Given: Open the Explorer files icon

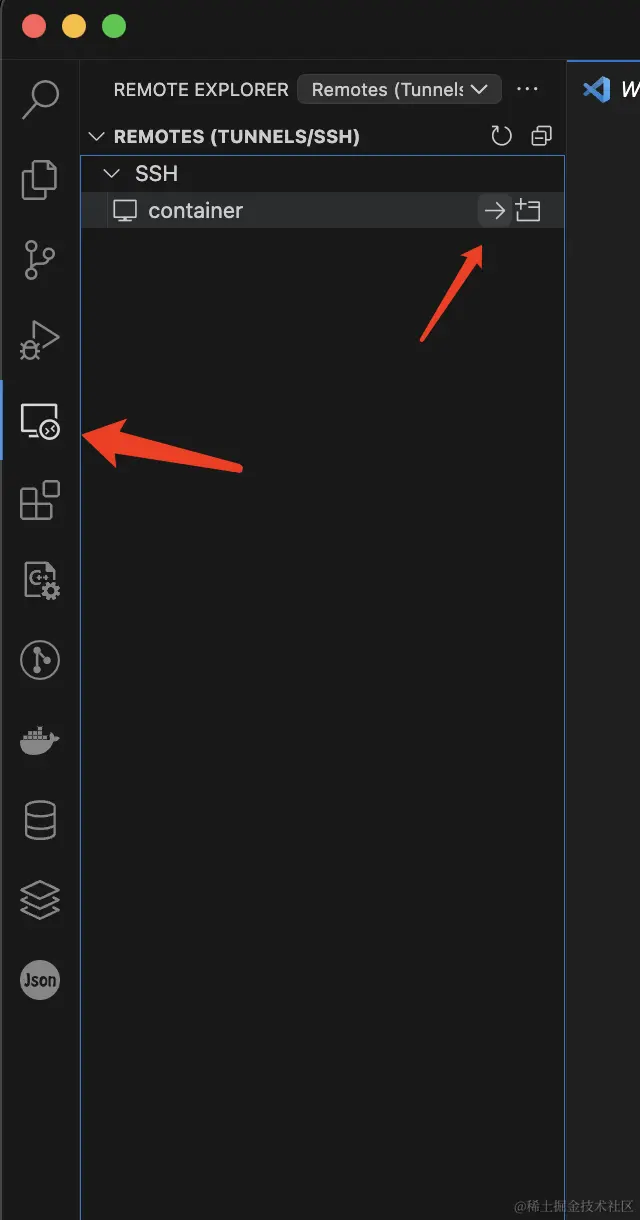Looking at the screenshot, I should pyautogui.click(x=40, y=179).
